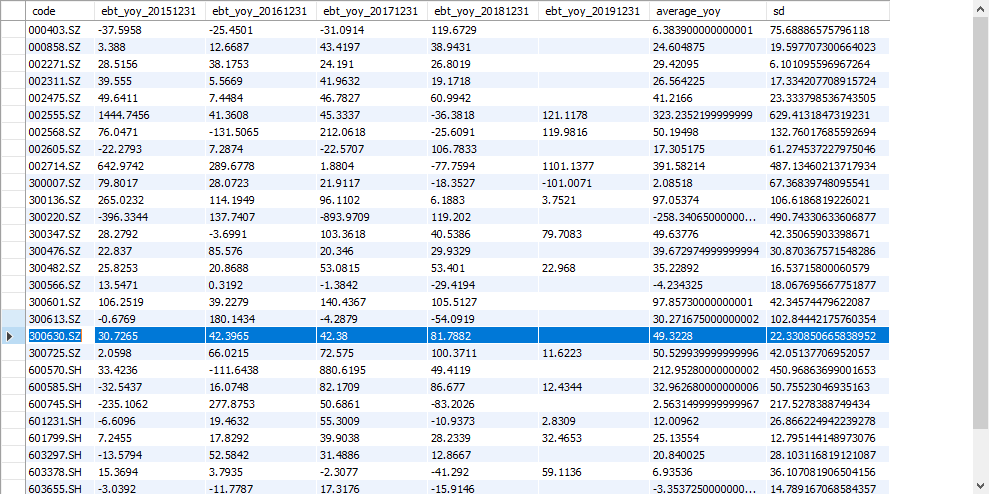The image size is (989, 494).
Task: Click the average_yoy column header
Action: coord(707,11)
